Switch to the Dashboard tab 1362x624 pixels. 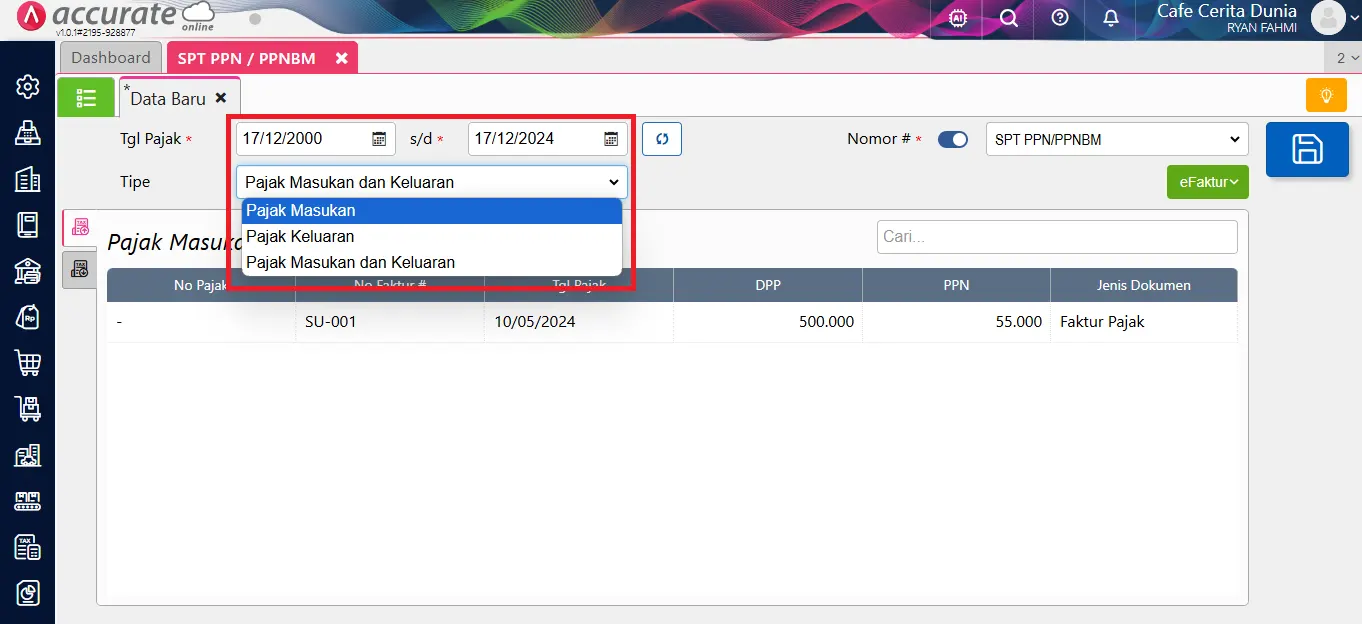[x=110, y=57]
